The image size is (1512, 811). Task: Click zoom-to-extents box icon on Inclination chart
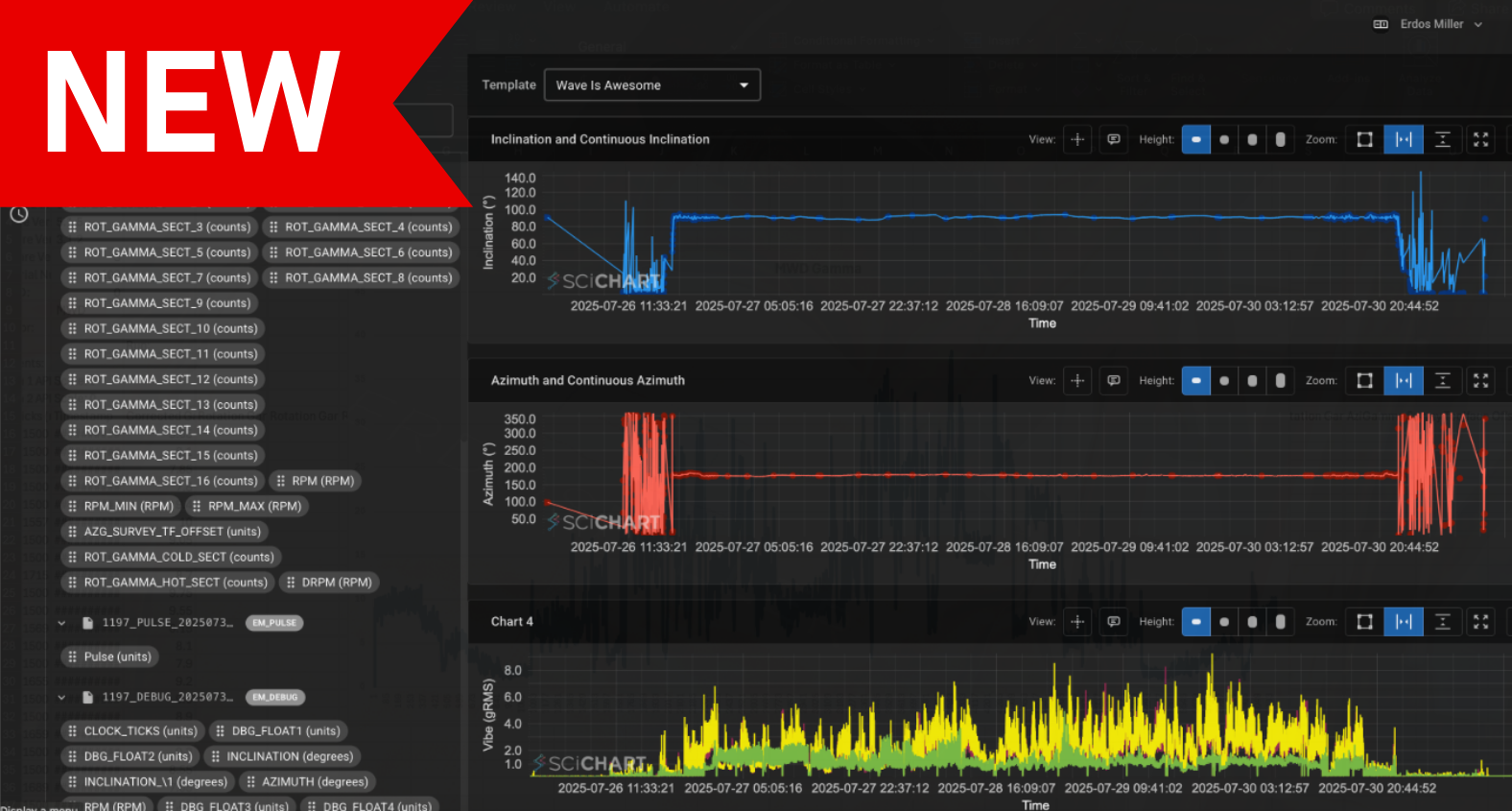click(1364, 139)
